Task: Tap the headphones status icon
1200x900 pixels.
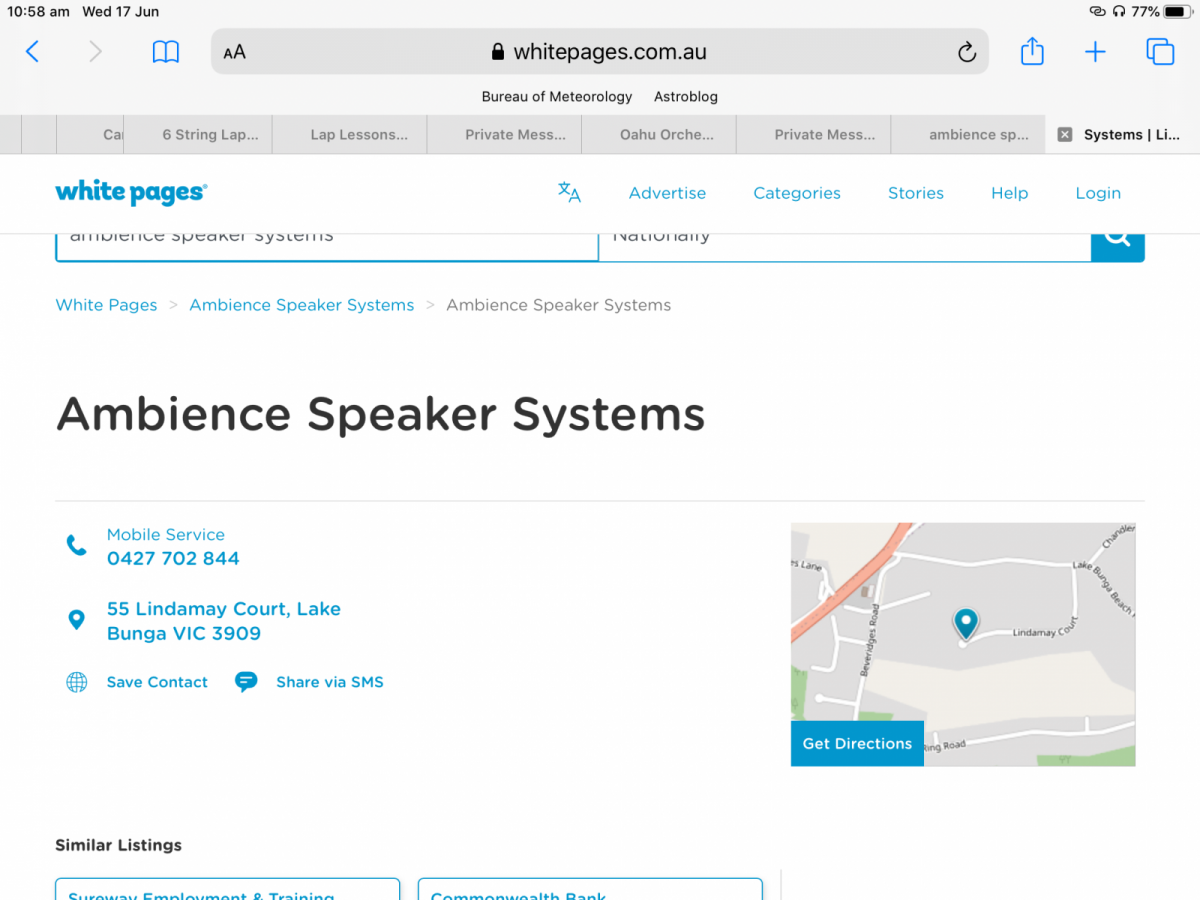Action: (1119, 12)
